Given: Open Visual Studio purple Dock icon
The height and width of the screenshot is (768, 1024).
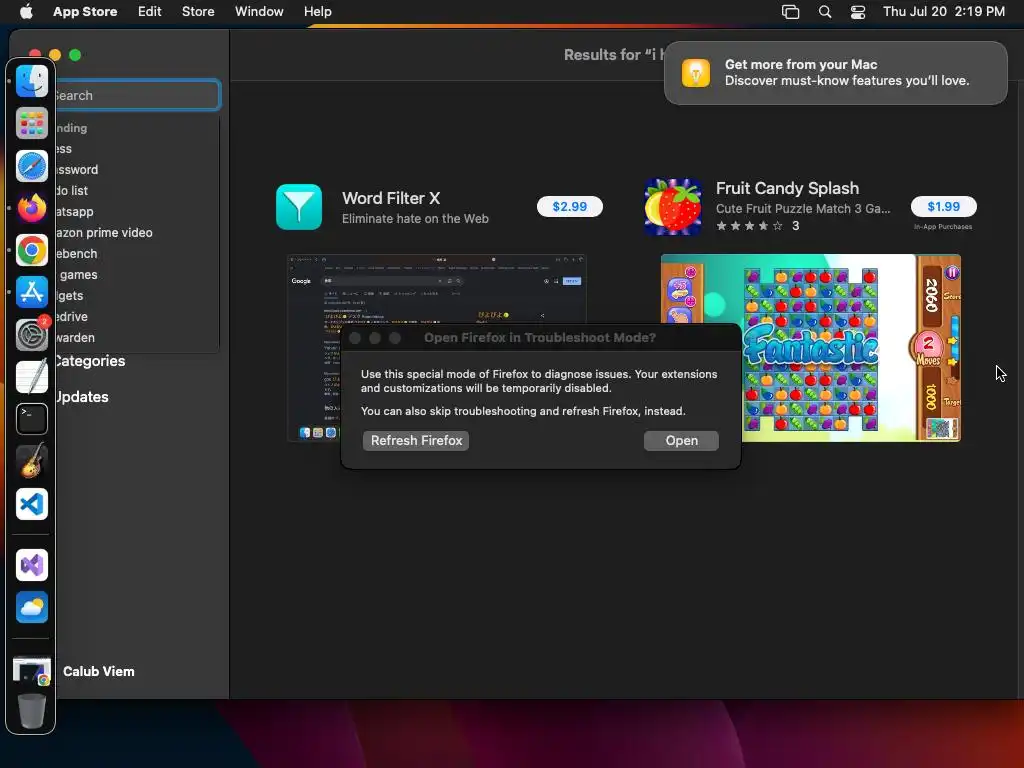Looking at the screenshot, I should click(31, 565).
